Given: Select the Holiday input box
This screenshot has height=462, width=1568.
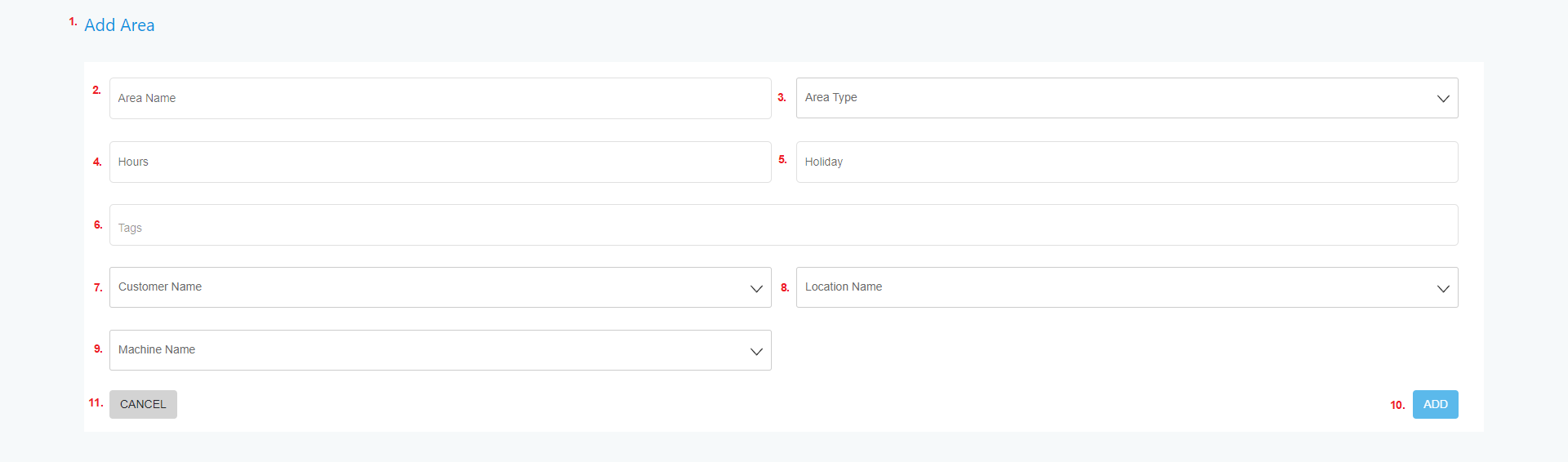Looking at the screenshot, I should coord(1127,162).
